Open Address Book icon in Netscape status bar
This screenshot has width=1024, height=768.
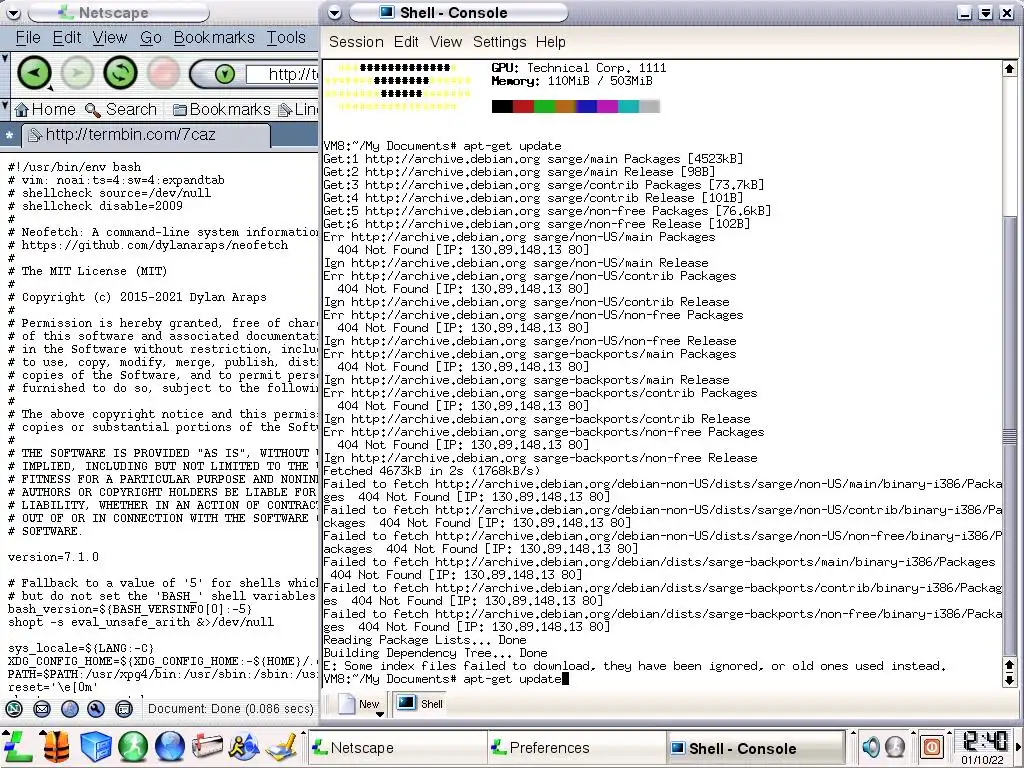[x=123, y=709]
